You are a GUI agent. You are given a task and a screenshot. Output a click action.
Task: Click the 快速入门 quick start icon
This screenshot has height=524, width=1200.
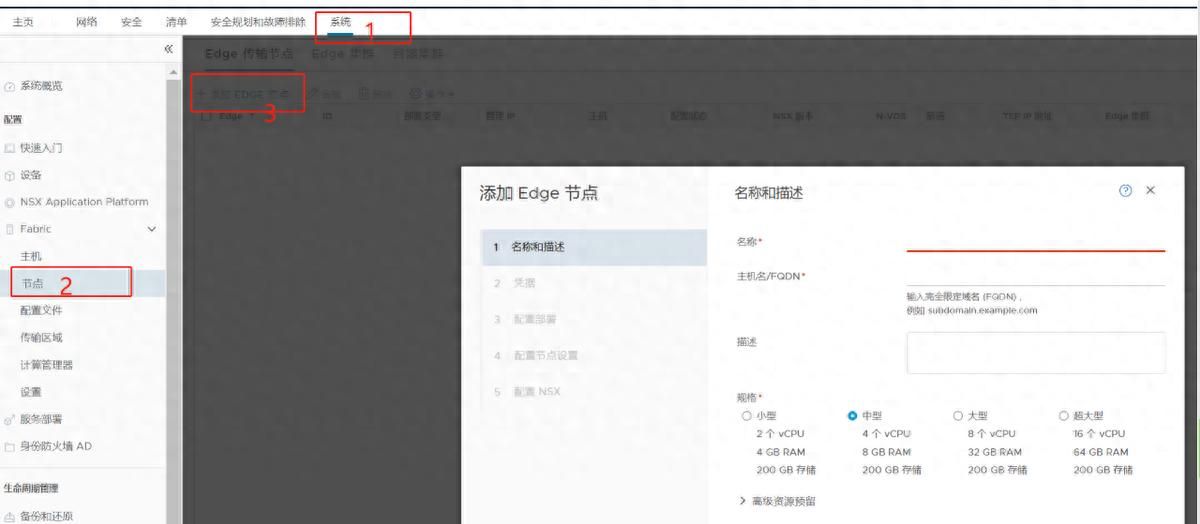coord(9,148)
